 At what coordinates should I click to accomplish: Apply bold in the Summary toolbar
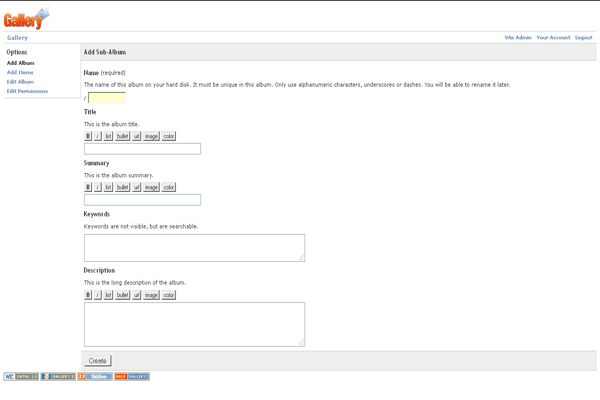[88, 187]
